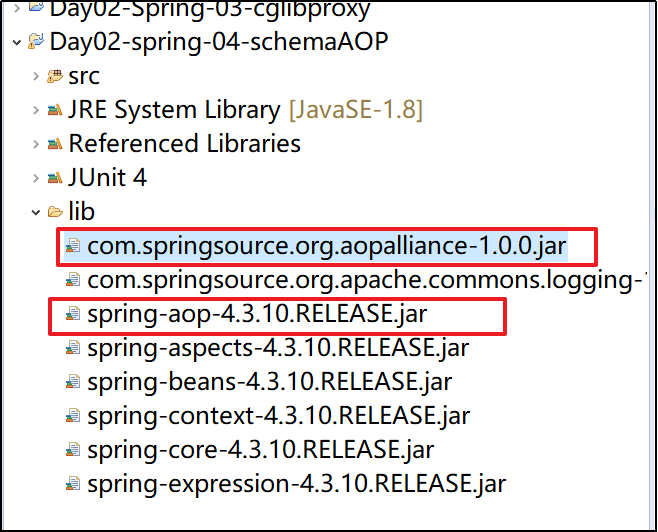Screen dimensions: 658x532
Task: Select Day02-spring-04-schemaAOP project name
Action: click(x=219, y=42)
